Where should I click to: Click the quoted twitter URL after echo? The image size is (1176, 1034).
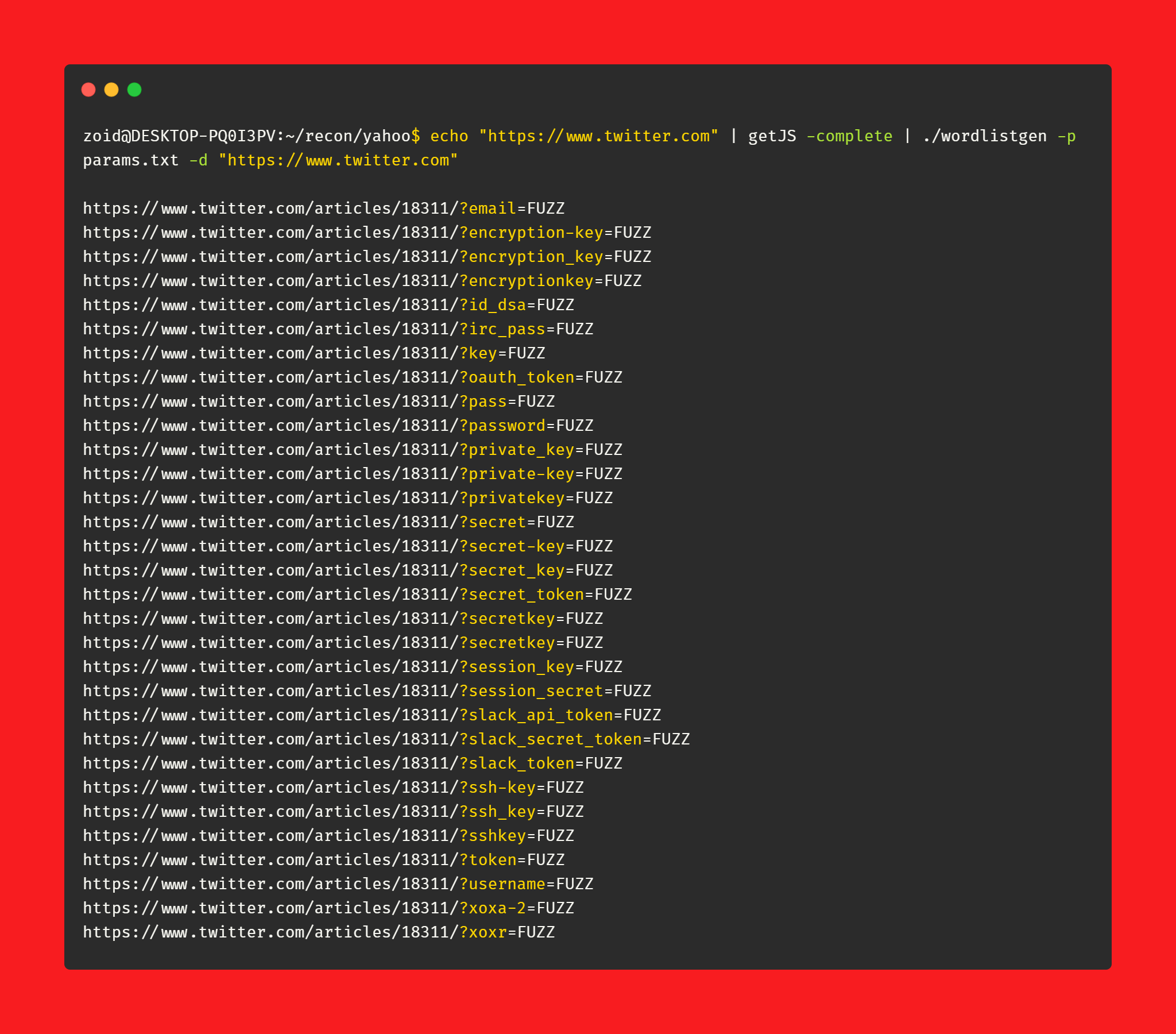[x=599, y=137]
